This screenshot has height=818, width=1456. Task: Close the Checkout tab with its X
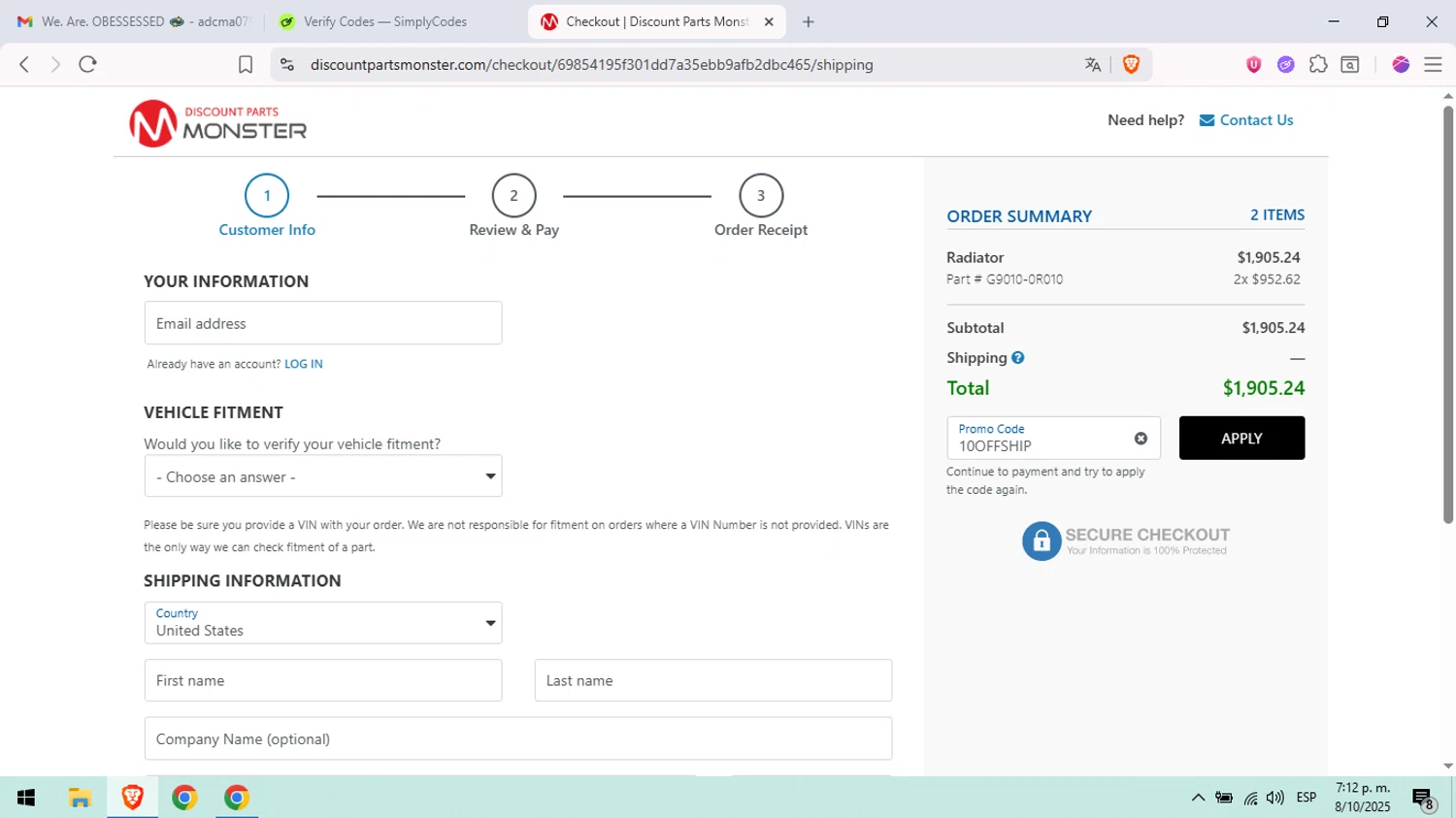click(769, 21)
